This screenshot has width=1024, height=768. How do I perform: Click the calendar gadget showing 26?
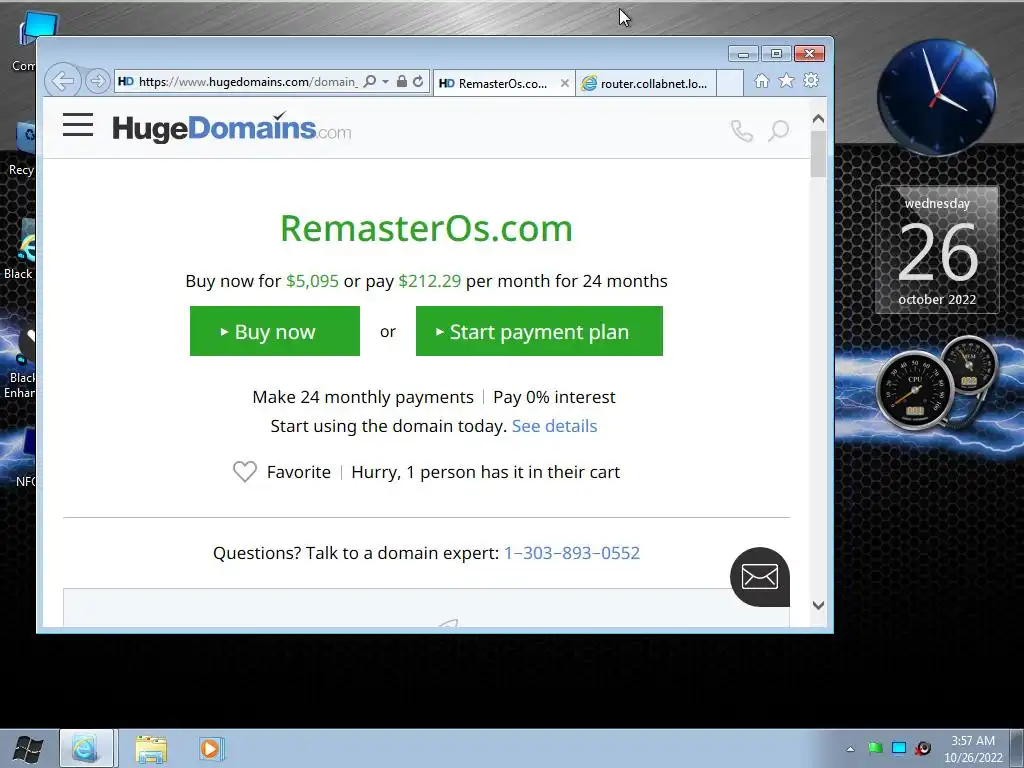(x=937, y=251)
